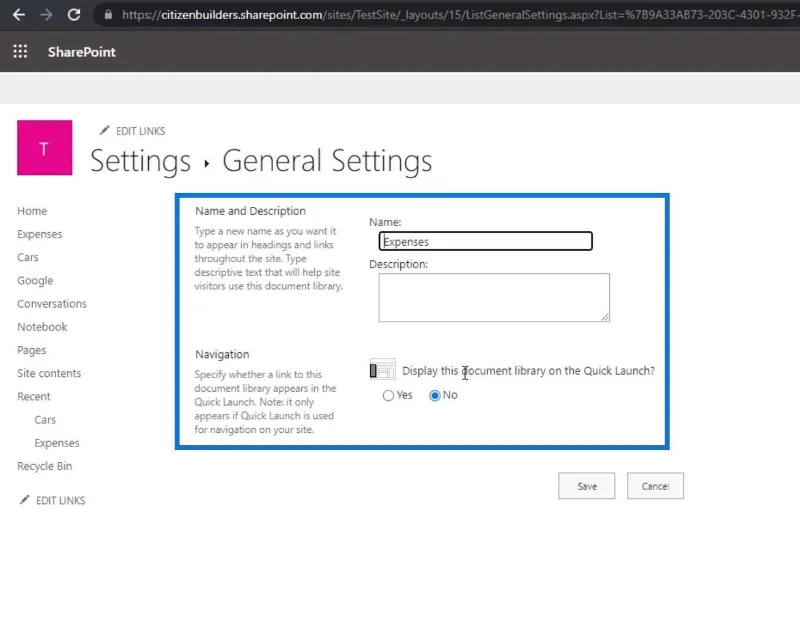
Task: Click the 'Name:' label
Action: click(385, 222)
